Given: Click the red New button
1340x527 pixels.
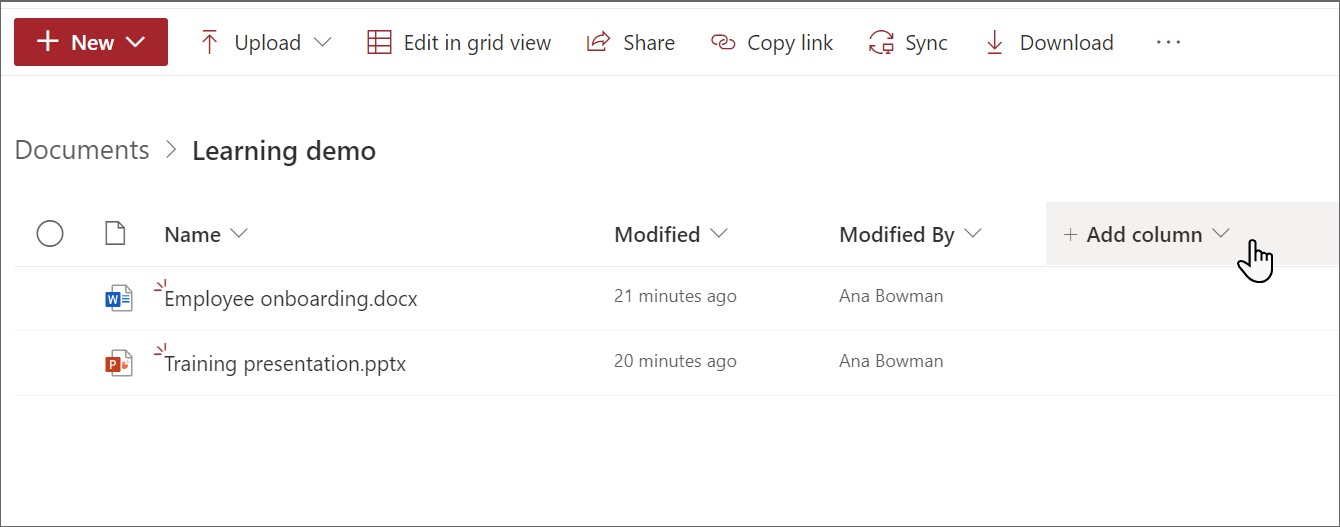Looking at the screenshot, I should pos(91,42).
